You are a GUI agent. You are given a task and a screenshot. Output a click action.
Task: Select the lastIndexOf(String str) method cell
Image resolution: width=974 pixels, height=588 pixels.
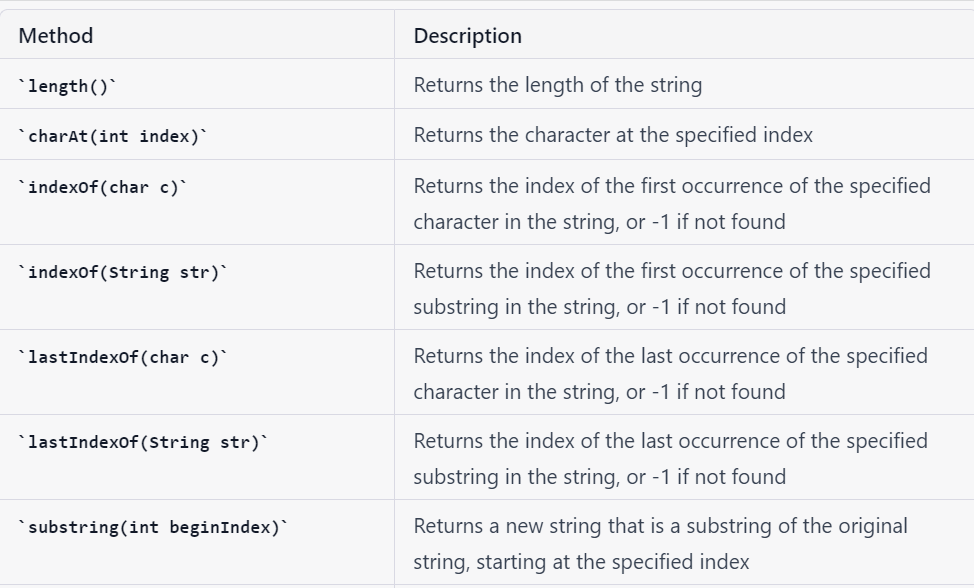tap(197, 458)
